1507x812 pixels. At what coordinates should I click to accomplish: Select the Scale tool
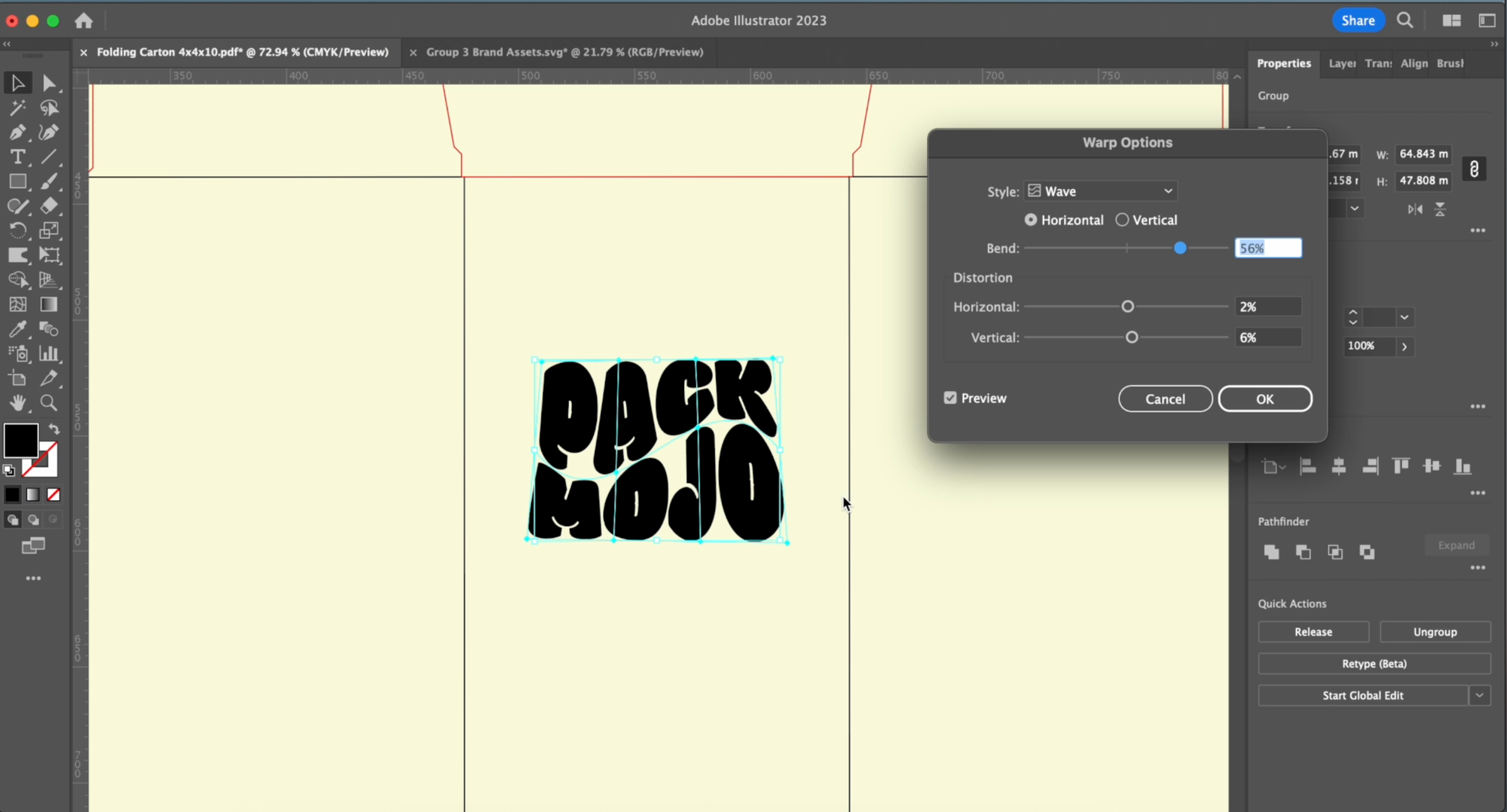49,230
